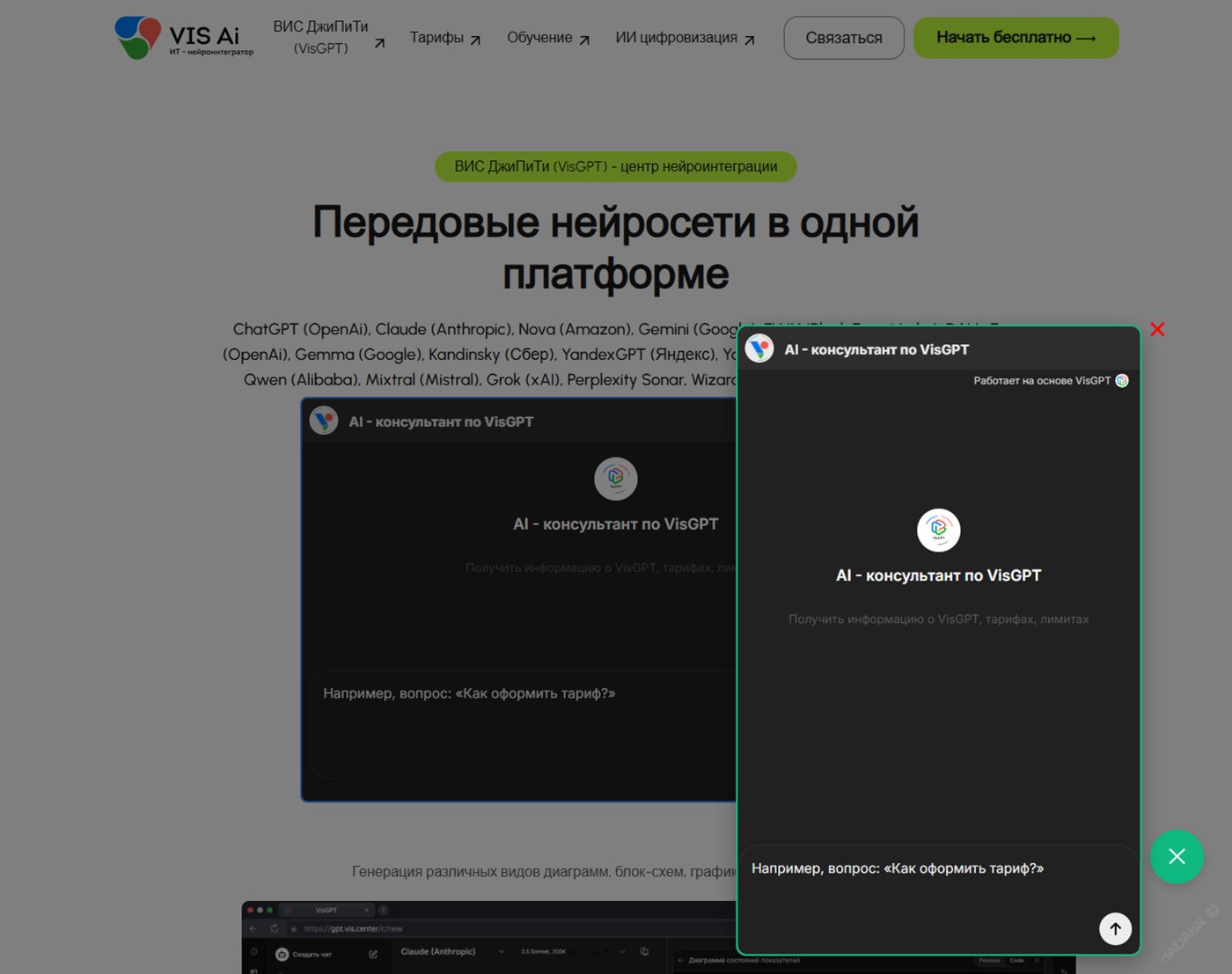
Task: Open the «Обучение» navigation item
Action: click(539, 37)
